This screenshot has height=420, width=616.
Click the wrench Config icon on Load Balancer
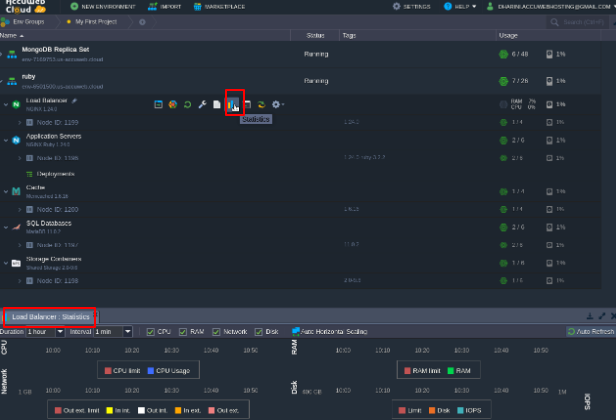point(202,104)
